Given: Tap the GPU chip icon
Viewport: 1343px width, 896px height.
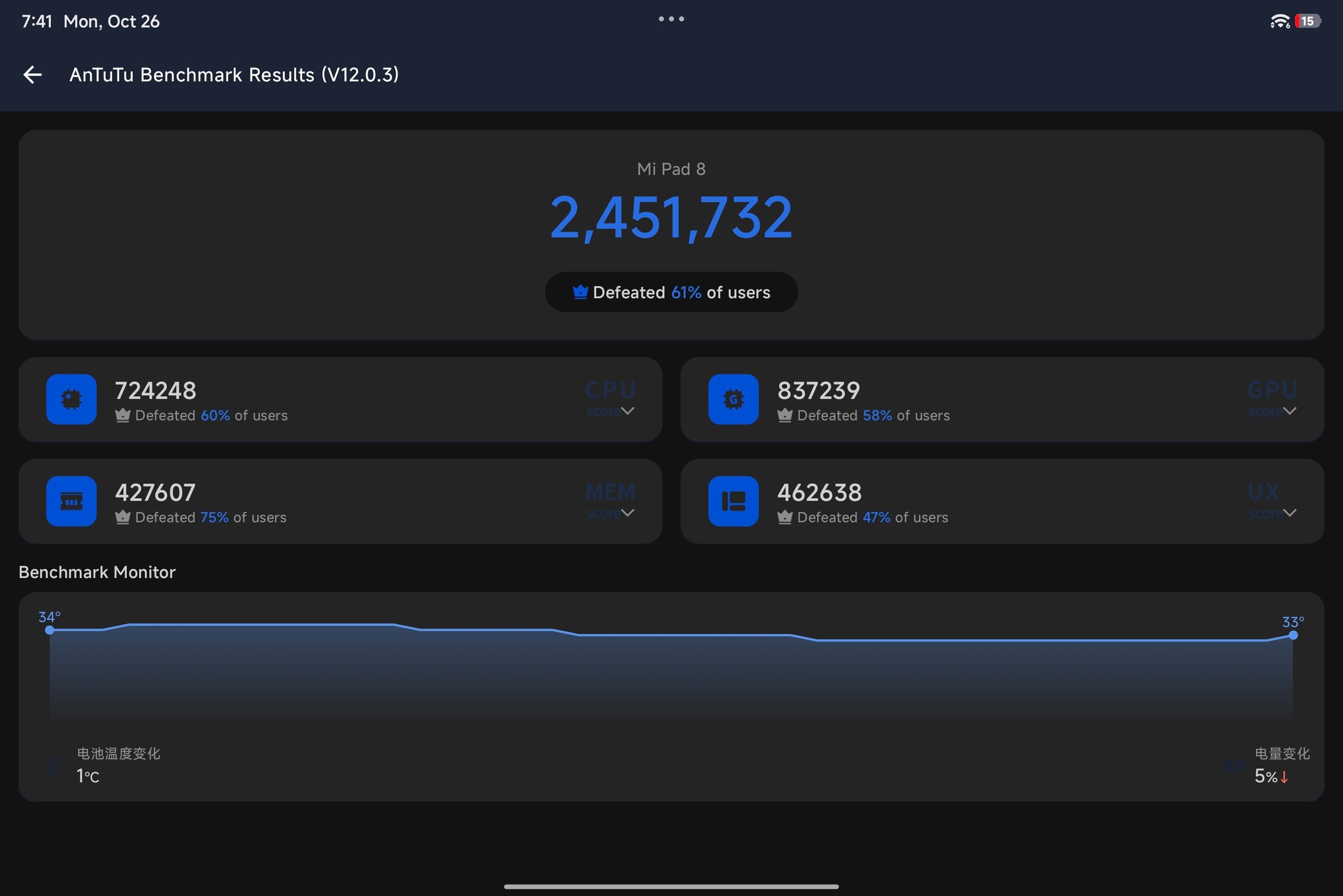Looking at the screenshot, I should point(733,399).
